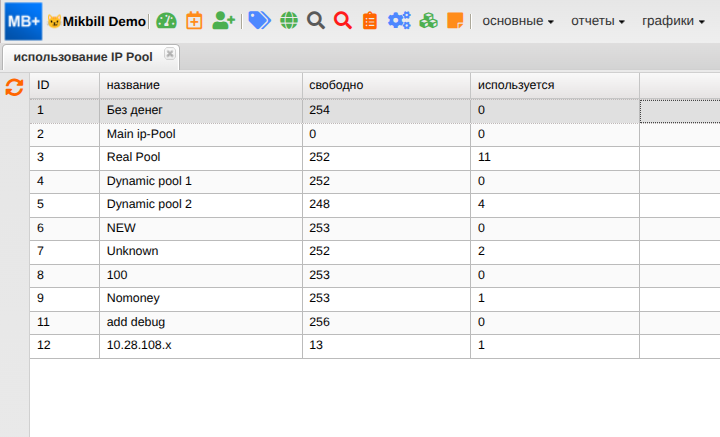Click the green cubes icon

pyautogui.click(x=428, y=21)
